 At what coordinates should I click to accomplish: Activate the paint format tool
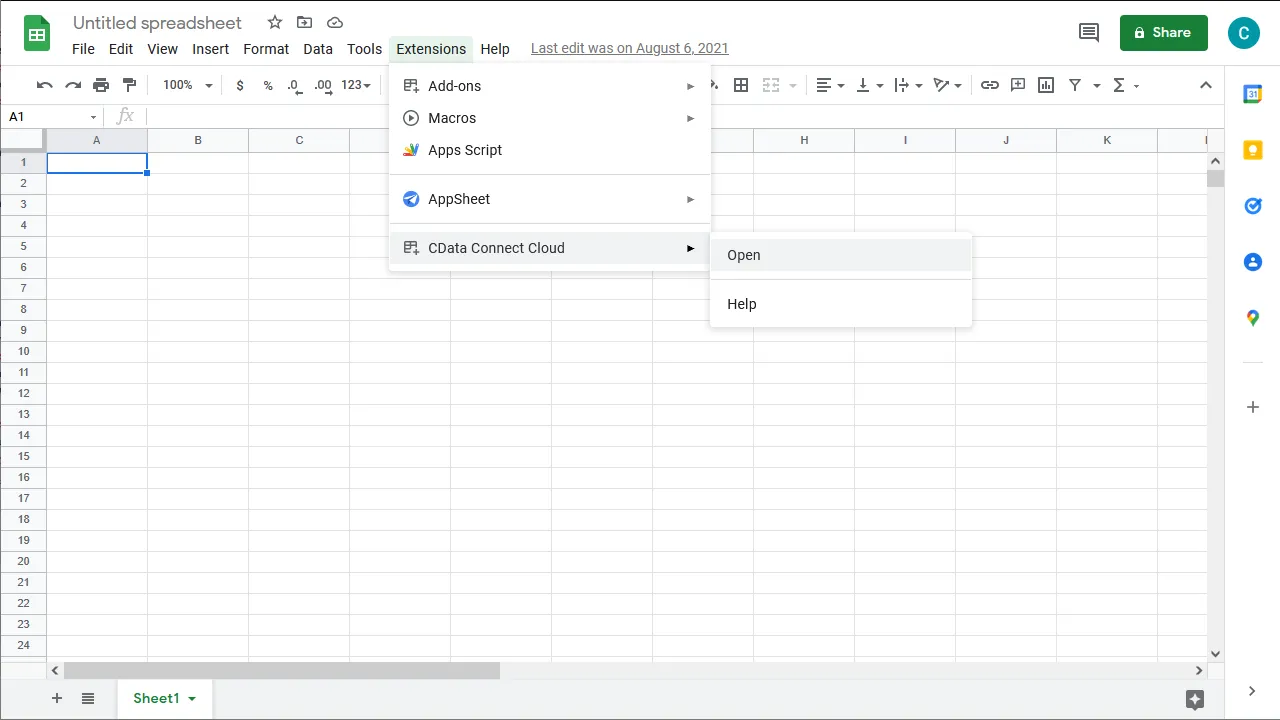[x=129, y=85]
